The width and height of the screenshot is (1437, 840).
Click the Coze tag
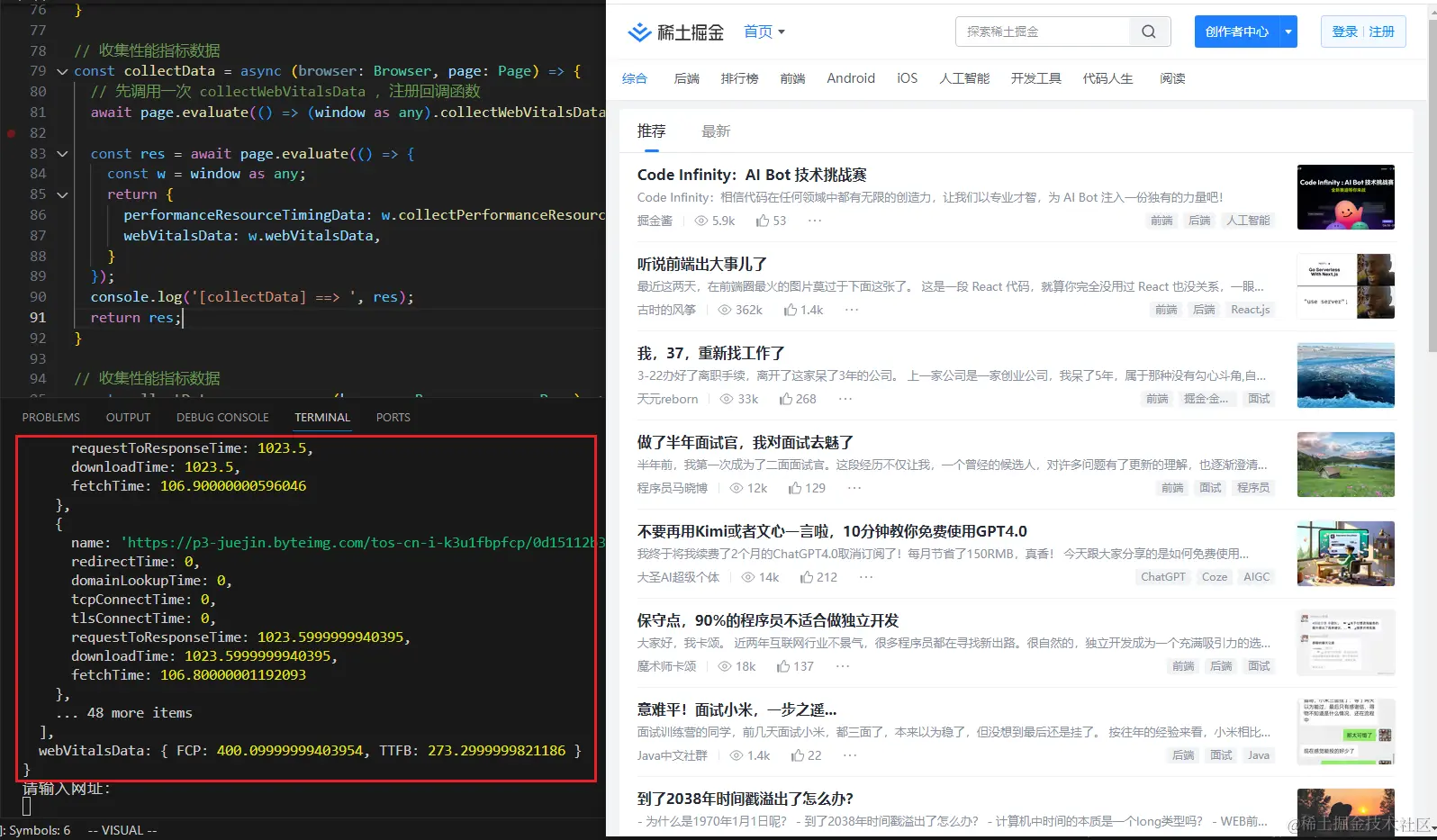[x=1215, y=577]
